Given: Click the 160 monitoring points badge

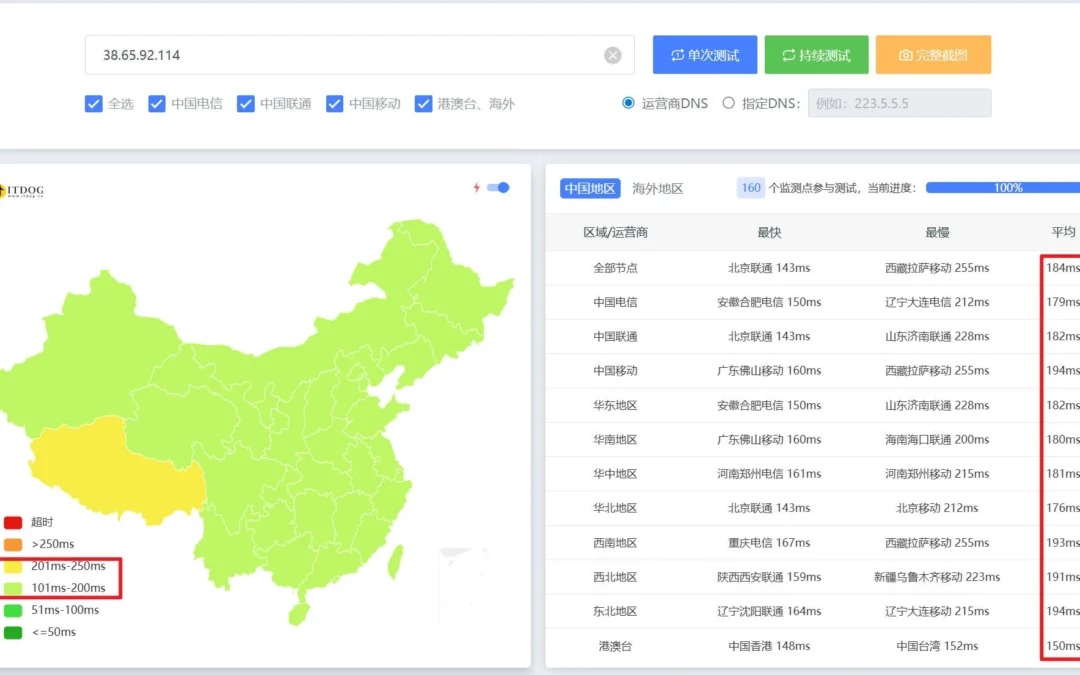Looking at the screenshot, I should coord(751,188).
